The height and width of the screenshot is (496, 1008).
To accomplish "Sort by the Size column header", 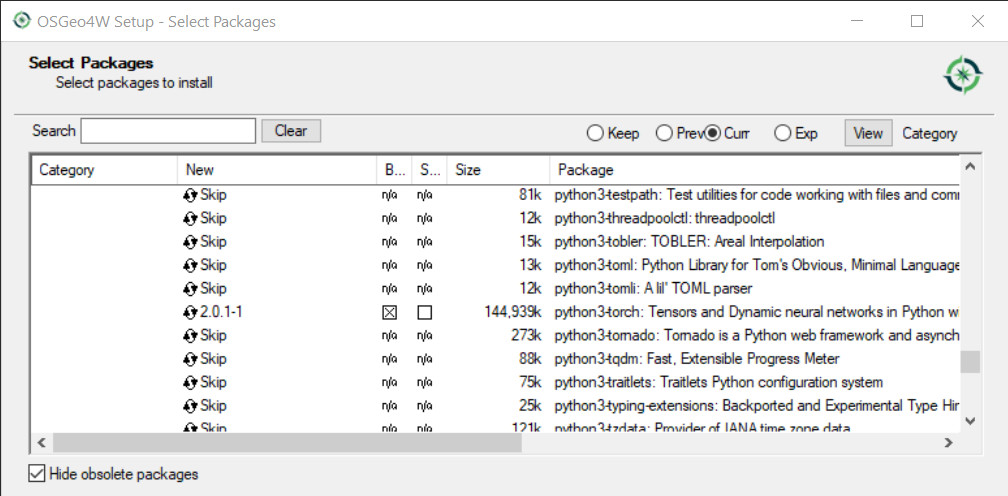I will coord(498,170).
